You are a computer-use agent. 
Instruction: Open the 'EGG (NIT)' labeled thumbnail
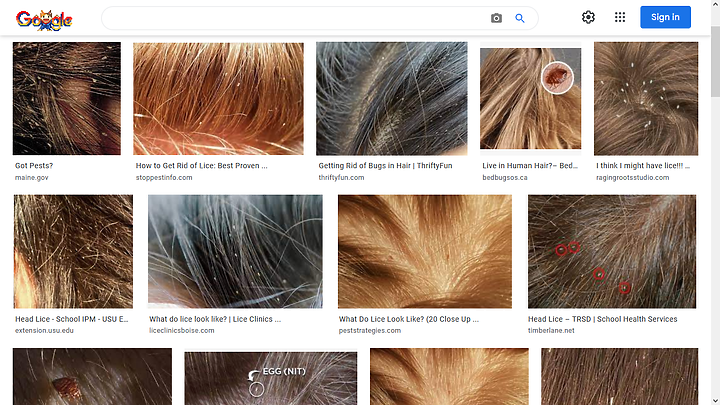point(270,378)
